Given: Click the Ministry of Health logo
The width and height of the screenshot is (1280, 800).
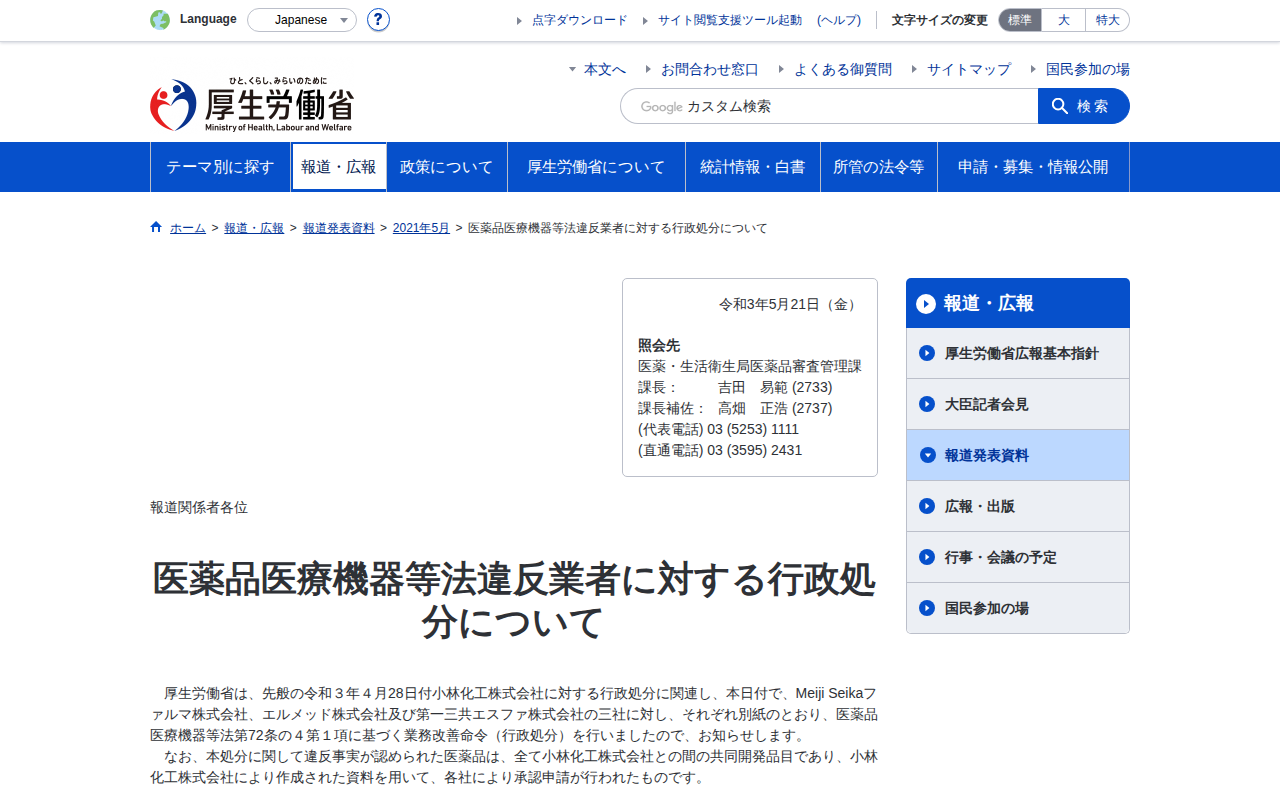Looking at the screenshot, I should click(252, 104).
